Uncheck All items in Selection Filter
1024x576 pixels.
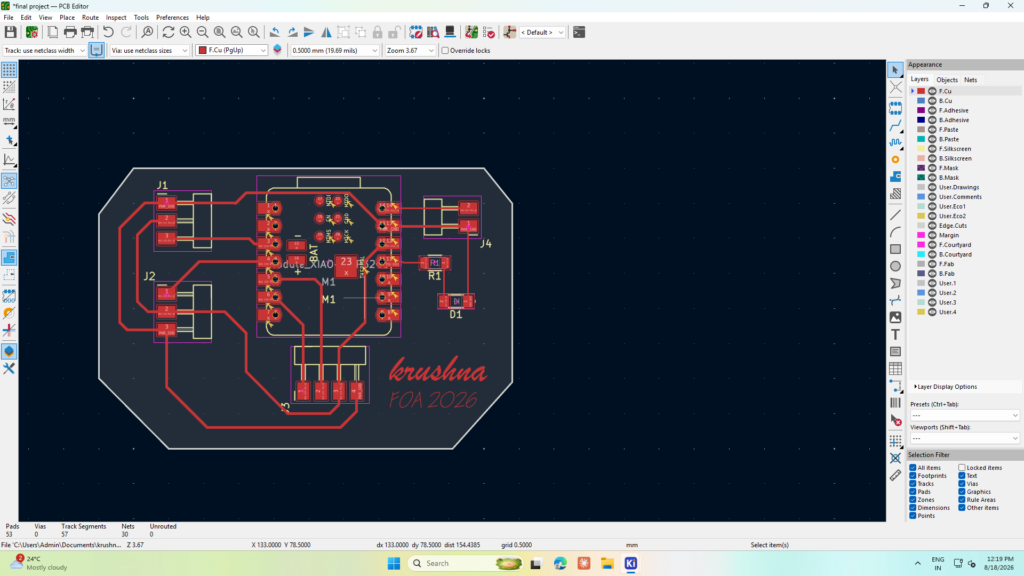point(913,468)
